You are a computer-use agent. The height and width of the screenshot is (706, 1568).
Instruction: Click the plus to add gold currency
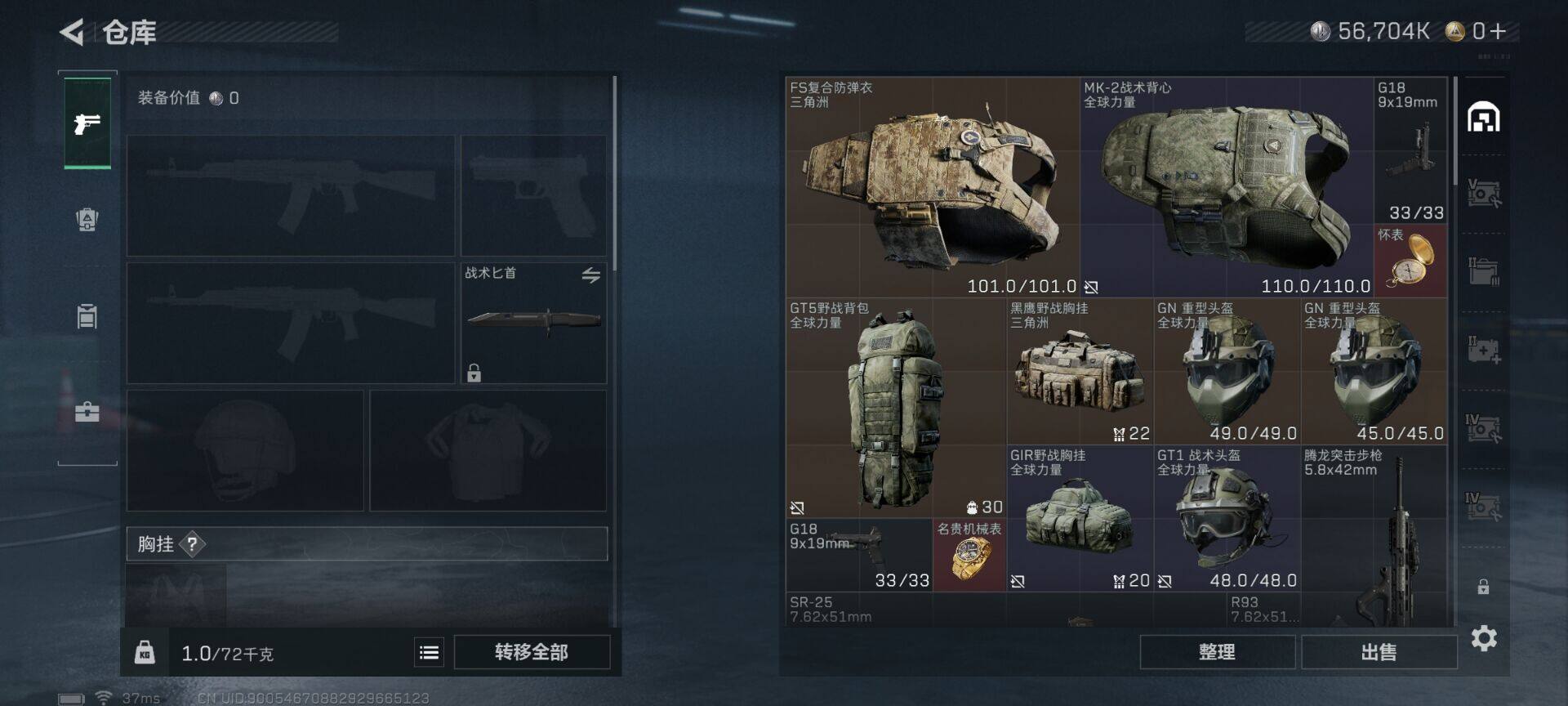[1498, 31]
